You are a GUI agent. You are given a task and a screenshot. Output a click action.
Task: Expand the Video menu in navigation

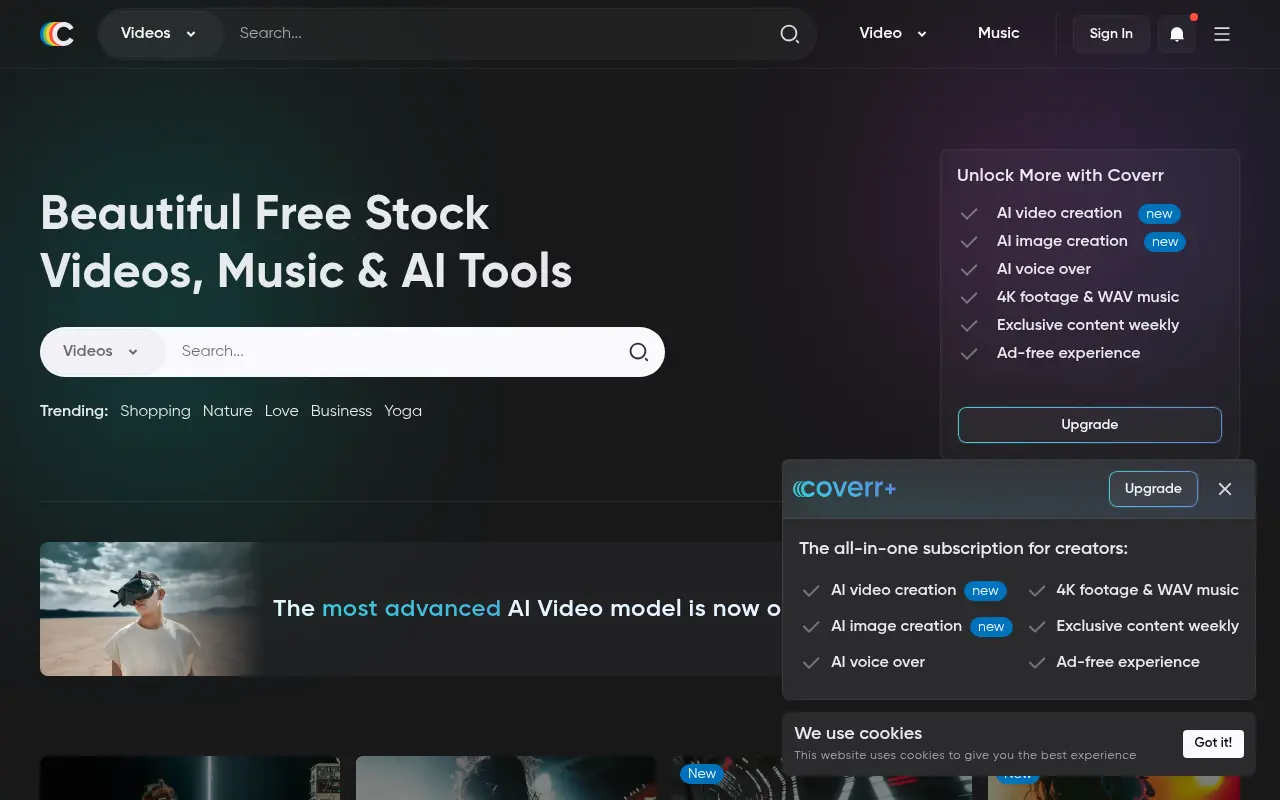893,34
